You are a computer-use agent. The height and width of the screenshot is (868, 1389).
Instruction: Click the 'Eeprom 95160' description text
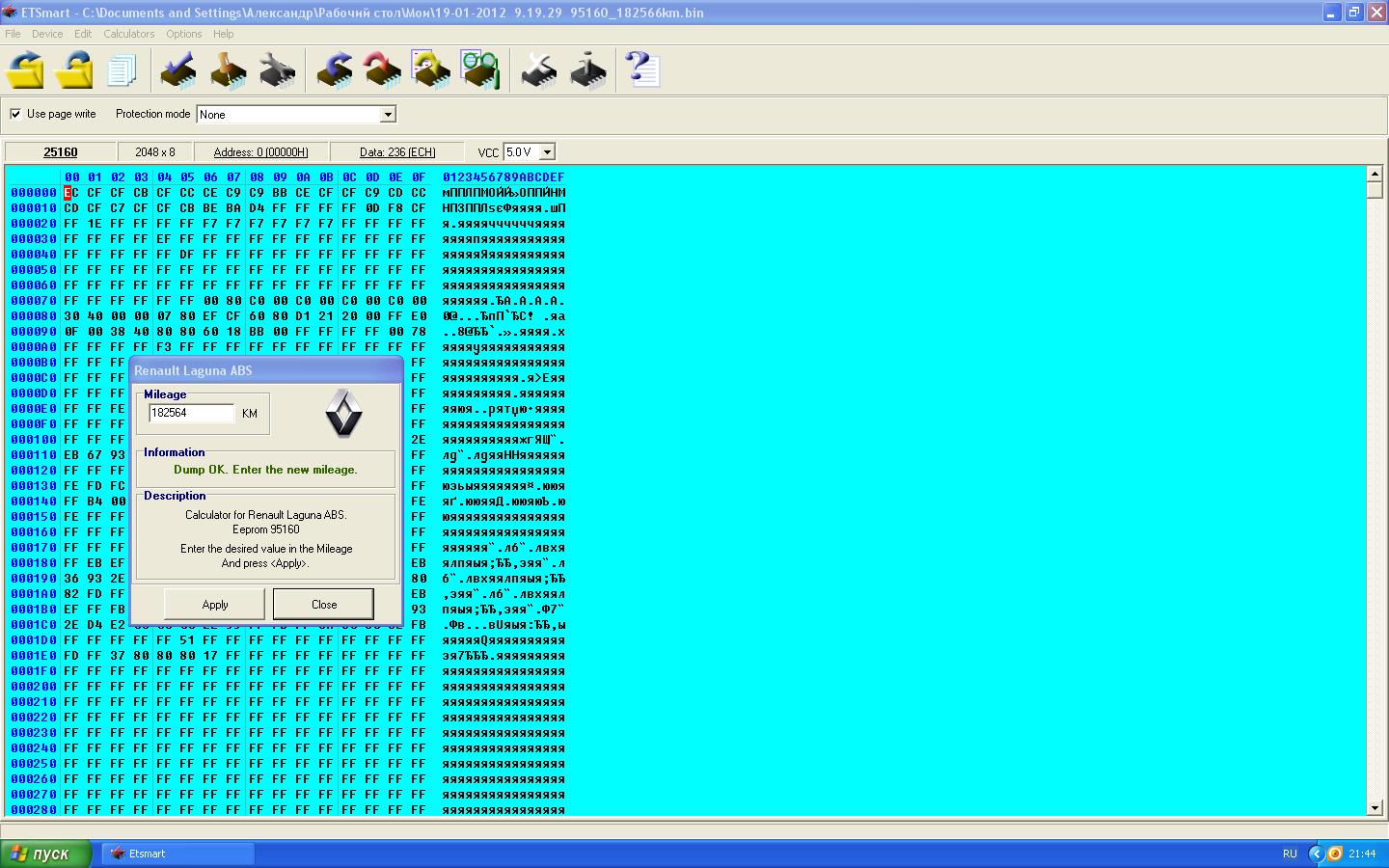(x=266, y=529)
